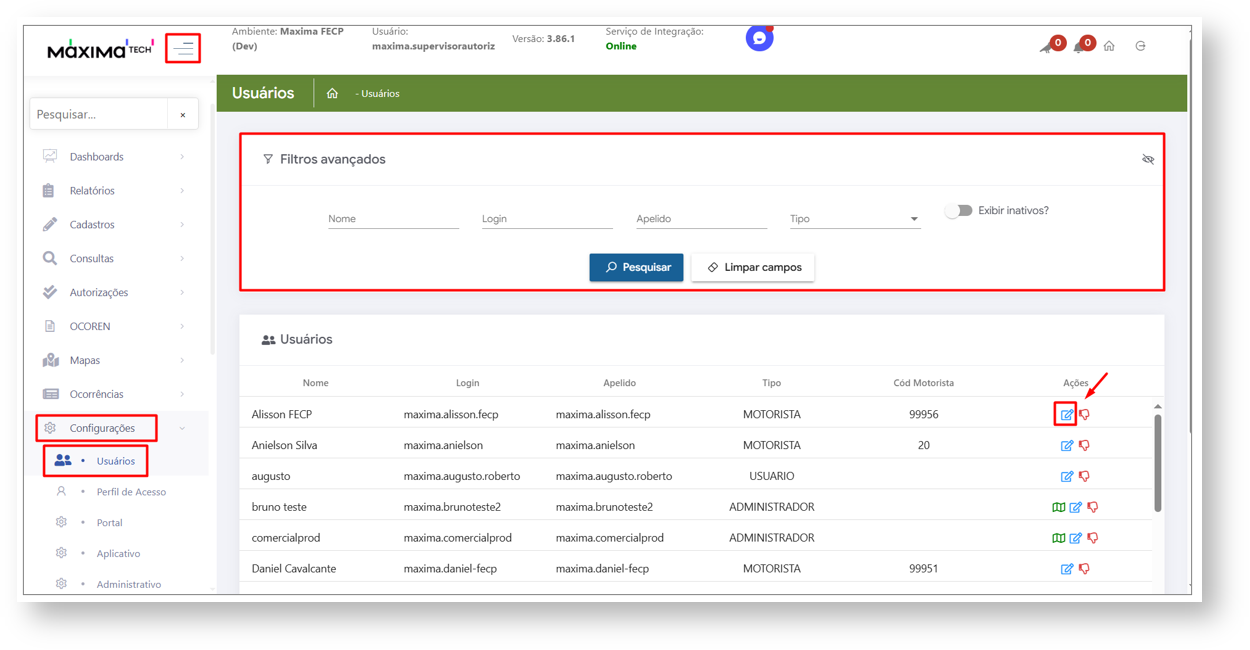1250x650 pixels.
Task: Click the breadcrumb home icon
Action: pos(332,94)
